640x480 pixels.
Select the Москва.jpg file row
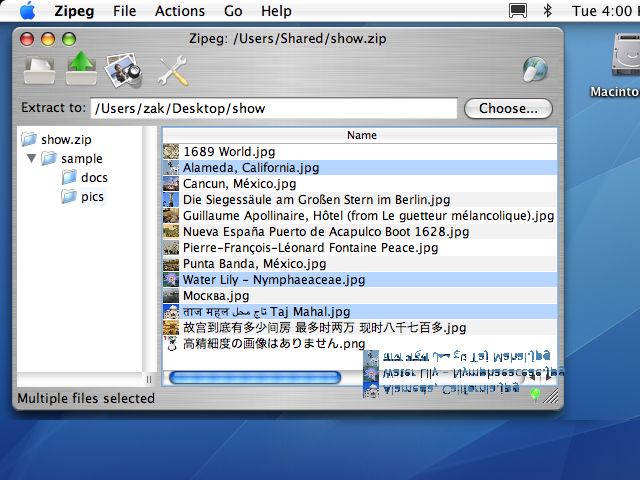click(360, 296)
